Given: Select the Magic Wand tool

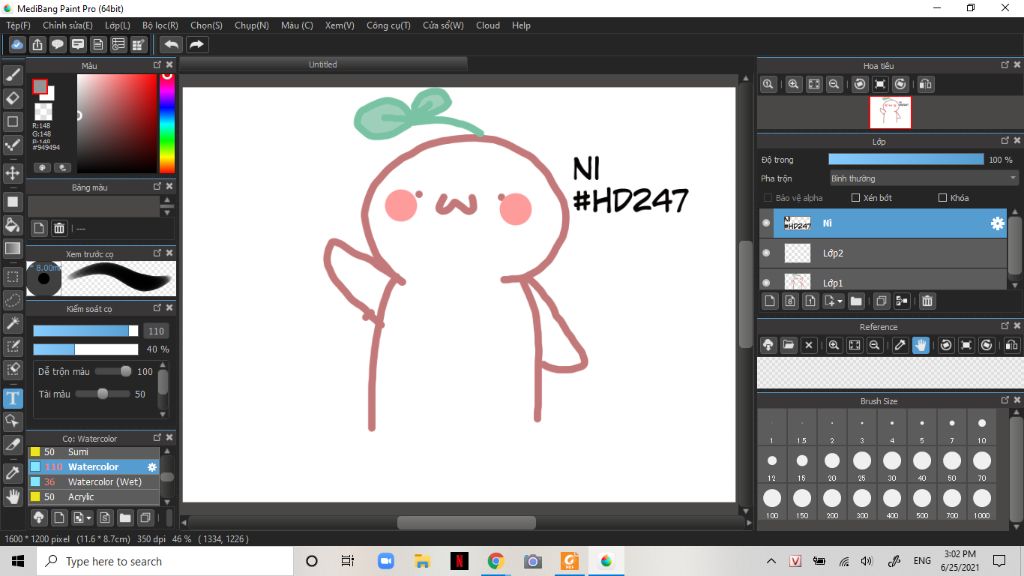Looking at the screenshot, I should coord(12,323).
